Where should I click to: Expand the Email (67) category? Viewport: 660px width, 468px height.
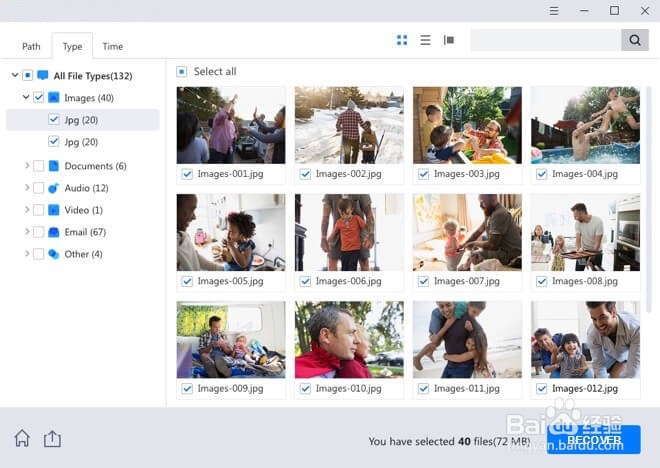(27, 231)
